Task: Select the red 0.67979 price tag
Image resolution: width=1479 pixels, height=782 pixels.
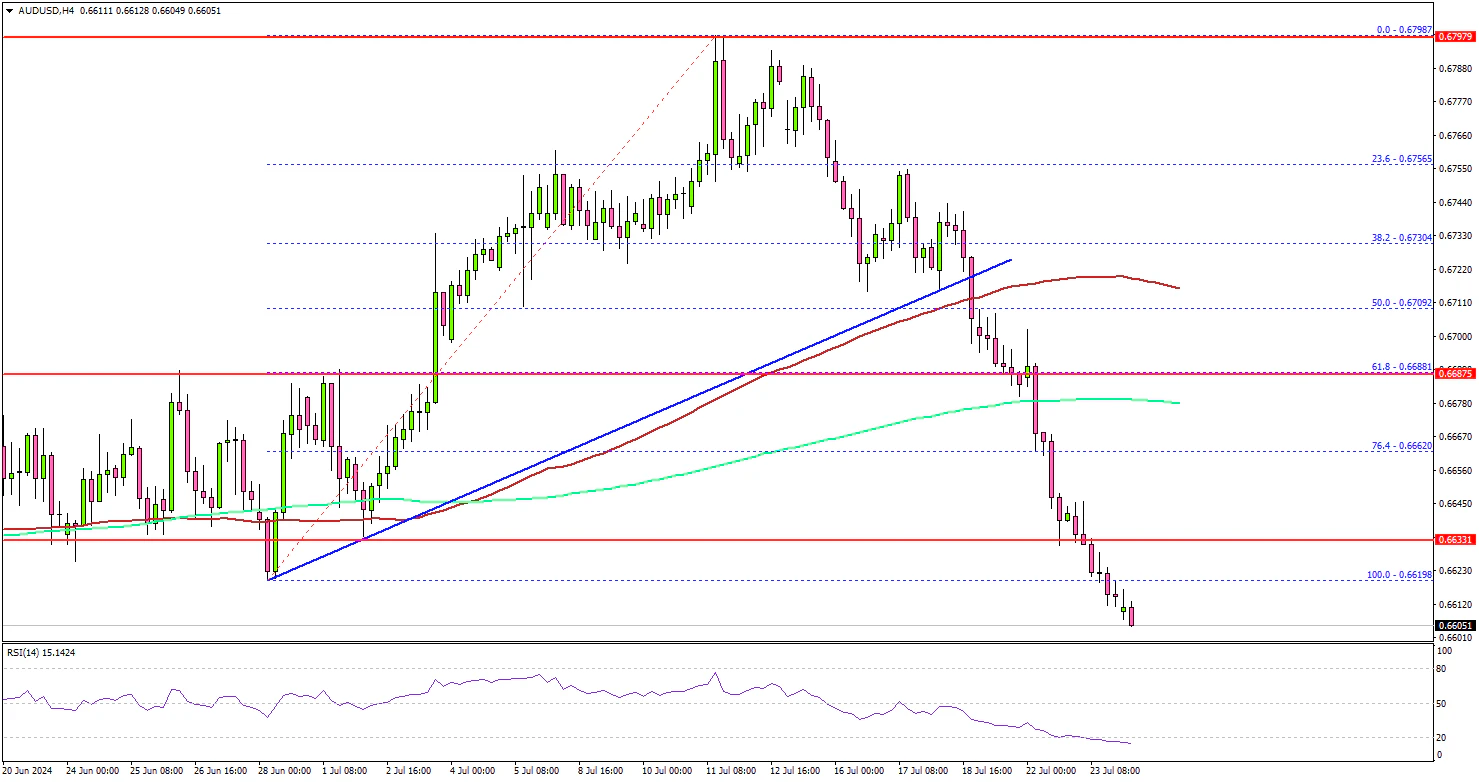Action: (1454, 37)
